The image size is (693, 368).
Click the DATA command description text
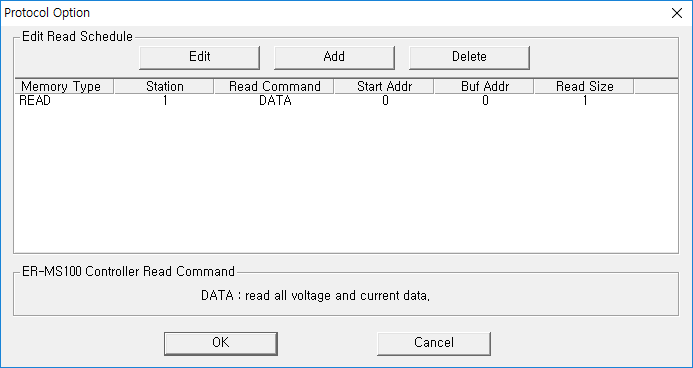pos(316,296)
